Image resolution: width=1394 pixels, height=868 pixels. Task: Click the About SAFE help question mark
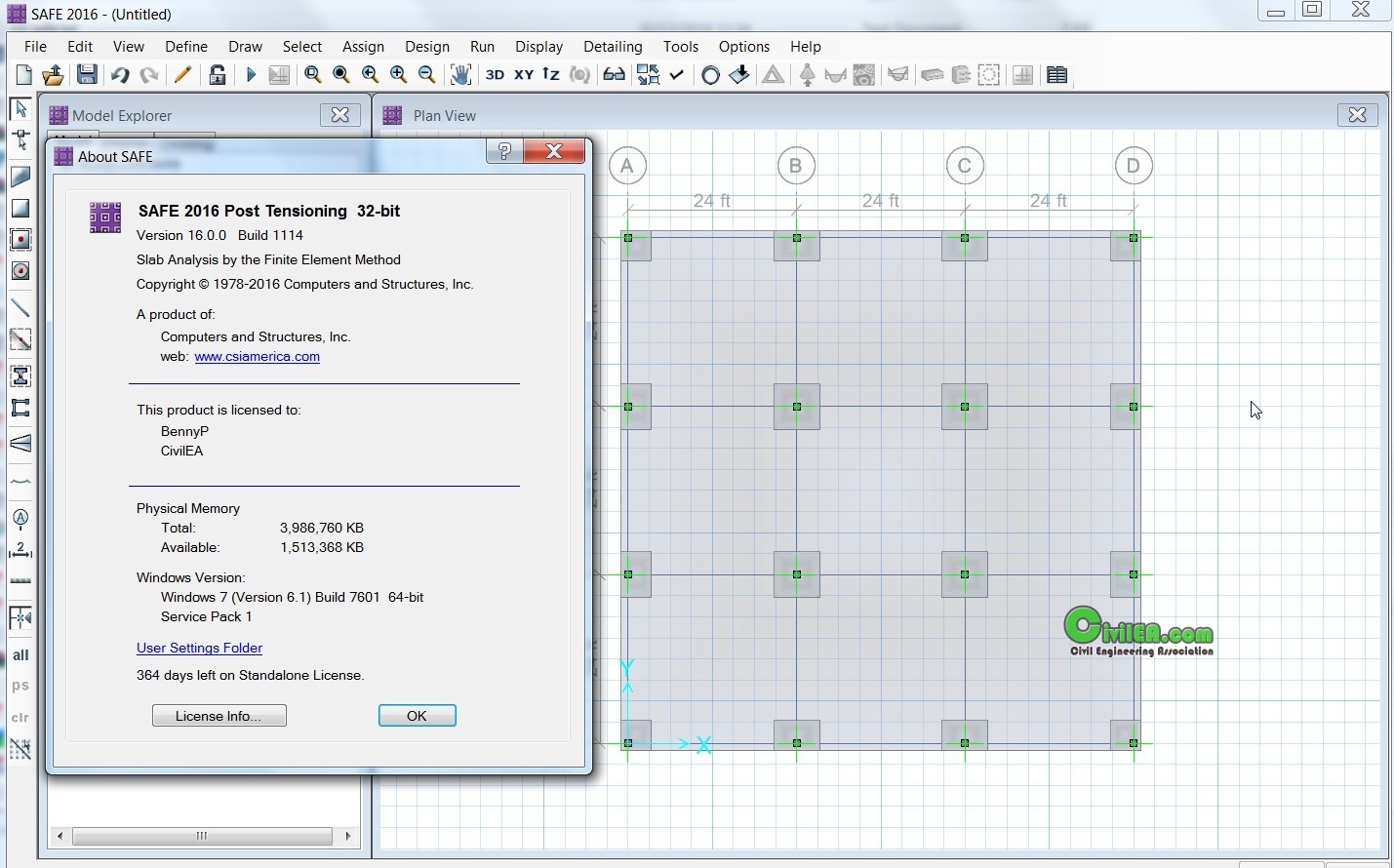click(x=504, y=151)
